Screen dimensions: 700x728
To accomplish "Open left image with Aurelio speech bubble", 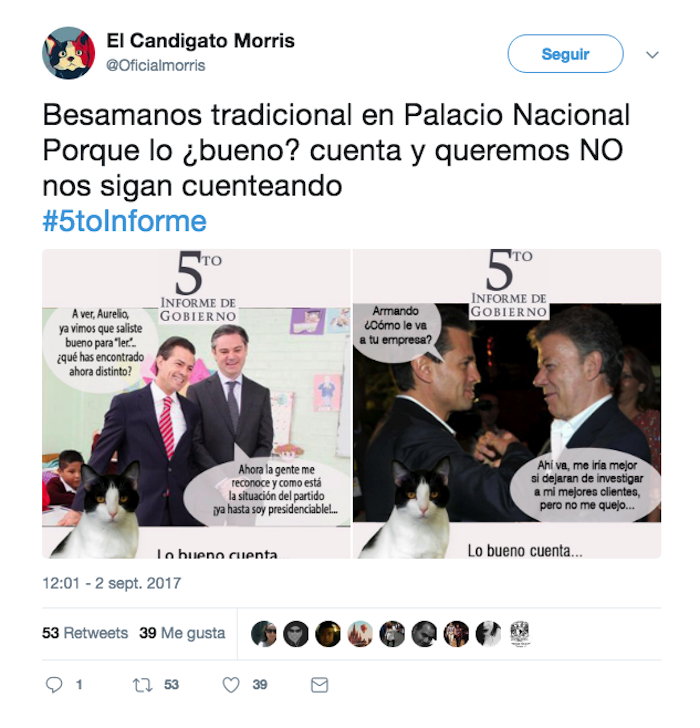I will [196, 403].
